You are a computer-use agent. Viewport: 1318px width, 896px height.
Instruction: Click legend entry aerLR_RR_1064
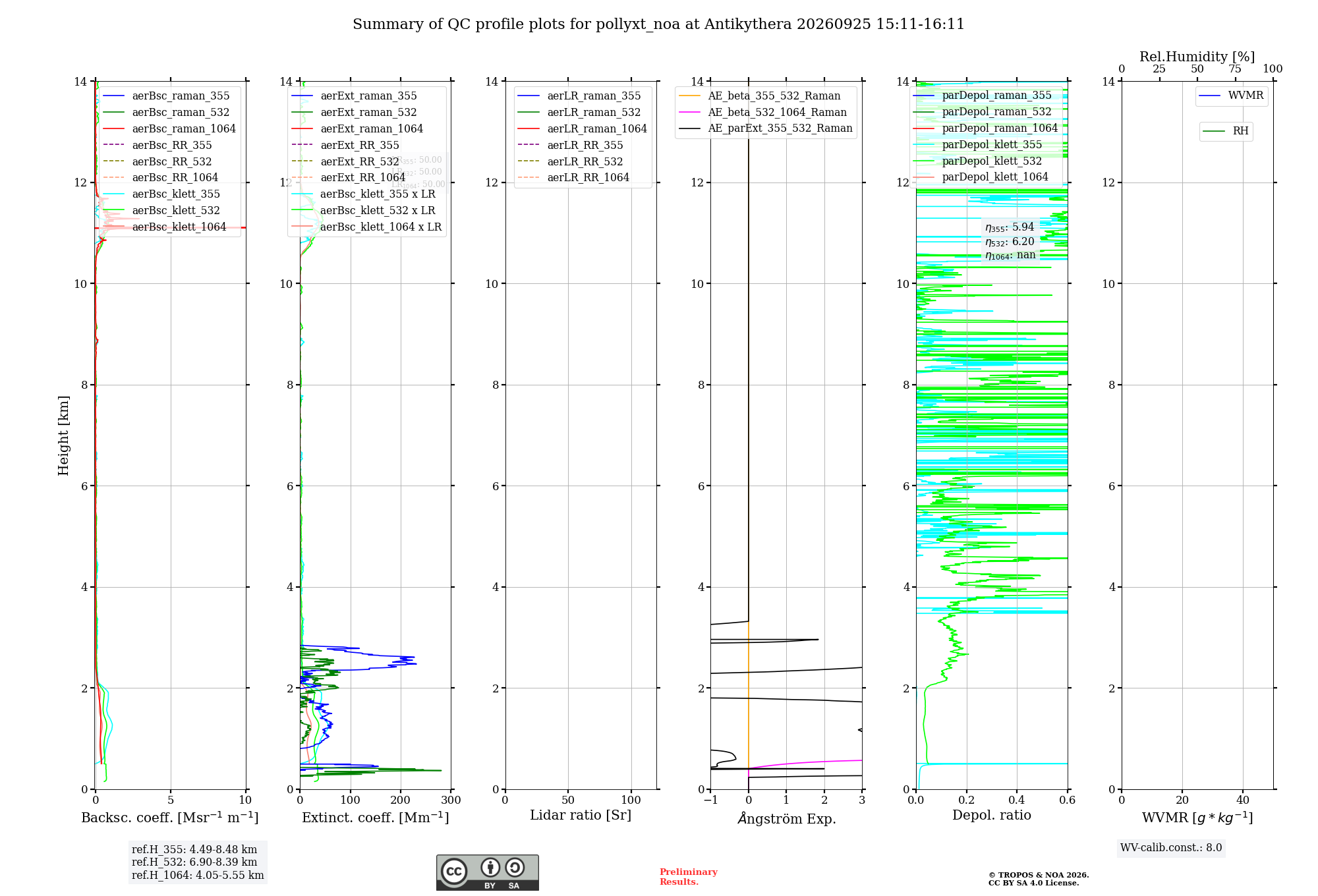tap(573, 178)
